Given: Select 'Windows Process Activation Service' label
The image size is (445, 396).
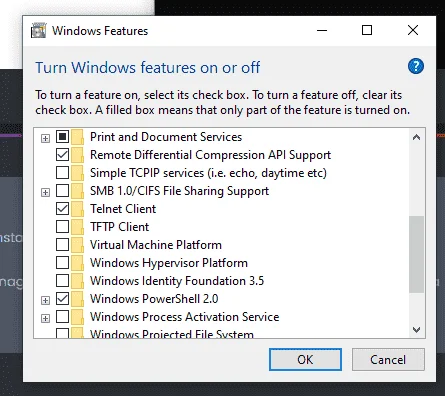Looking at the screenshot, I should coord(185,317).
